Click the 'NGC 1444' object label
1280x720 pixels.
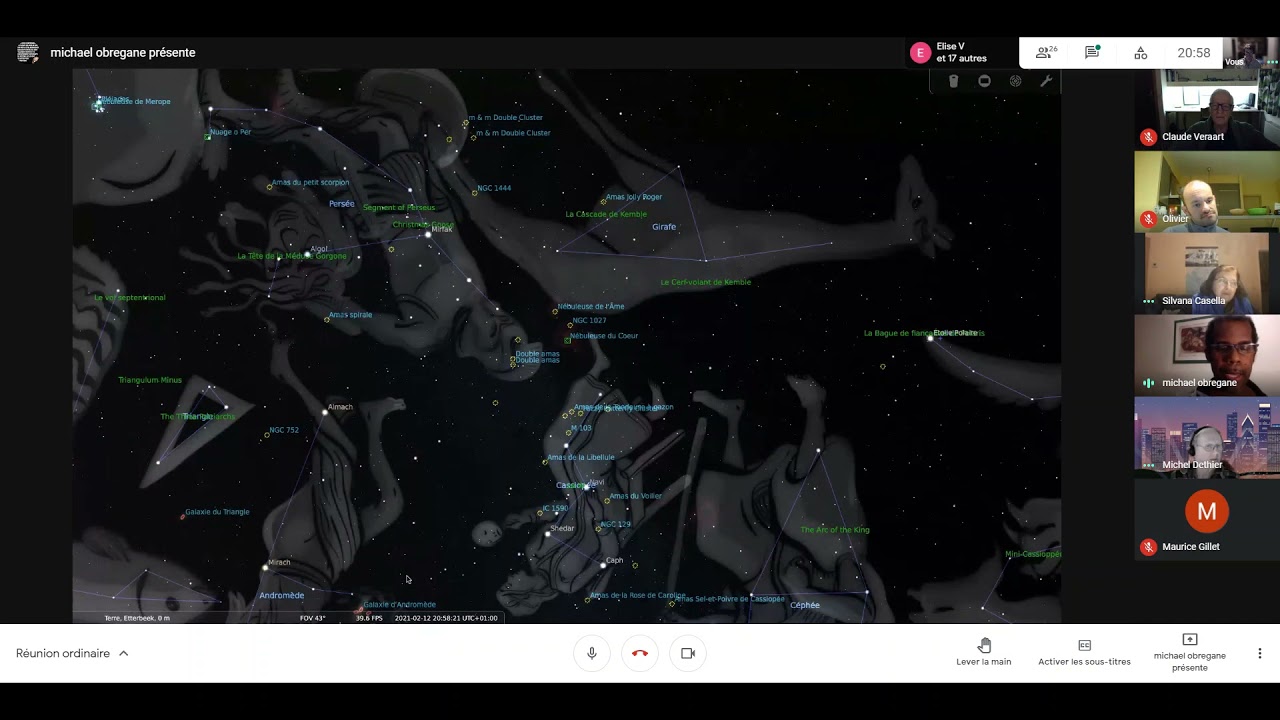coord(494,188)
